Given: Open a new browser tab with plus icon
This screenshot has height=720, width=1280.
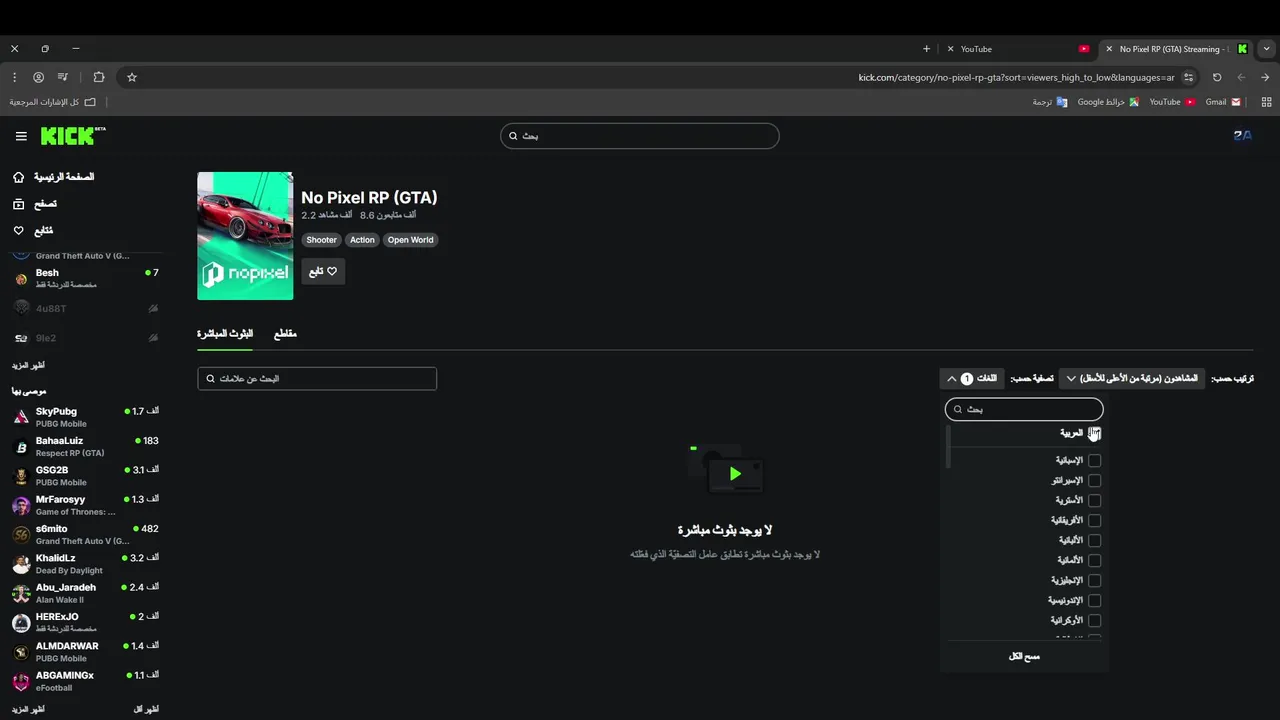Looking at the screenshot, I should [x=926, y=48].
